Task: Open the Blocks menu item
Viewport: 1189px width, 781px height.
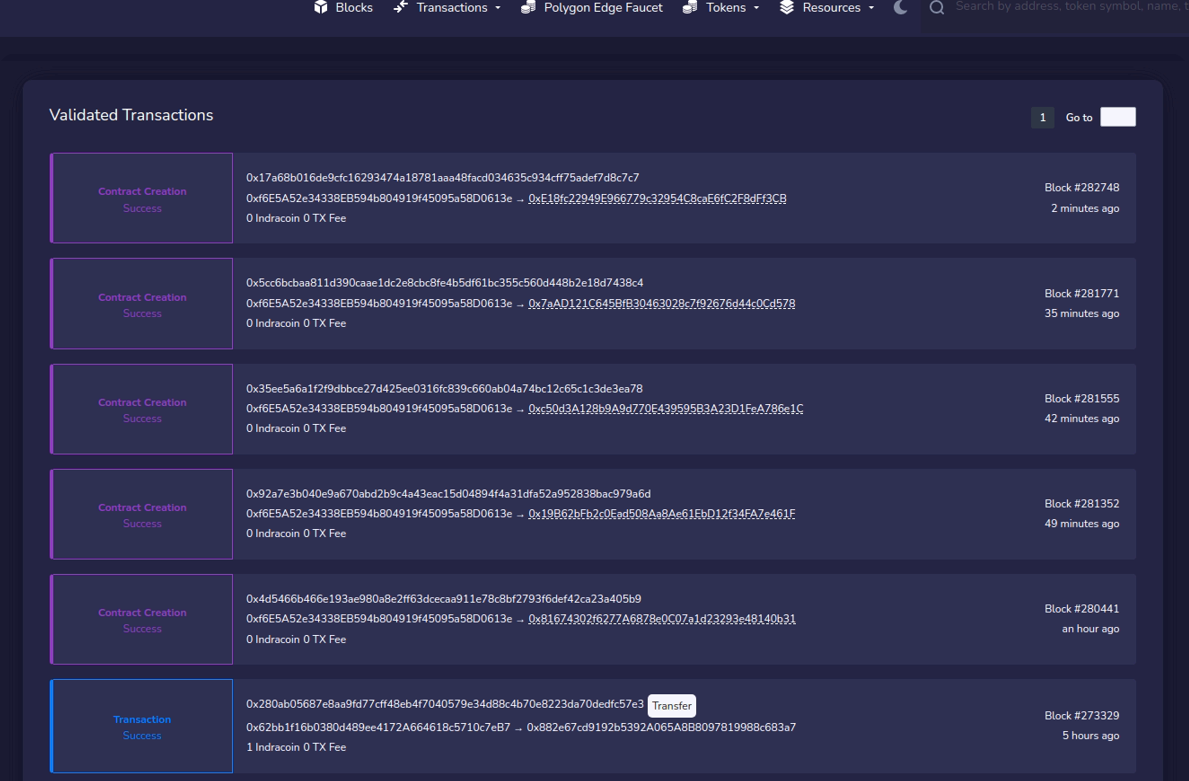Action: coord(354,7)
